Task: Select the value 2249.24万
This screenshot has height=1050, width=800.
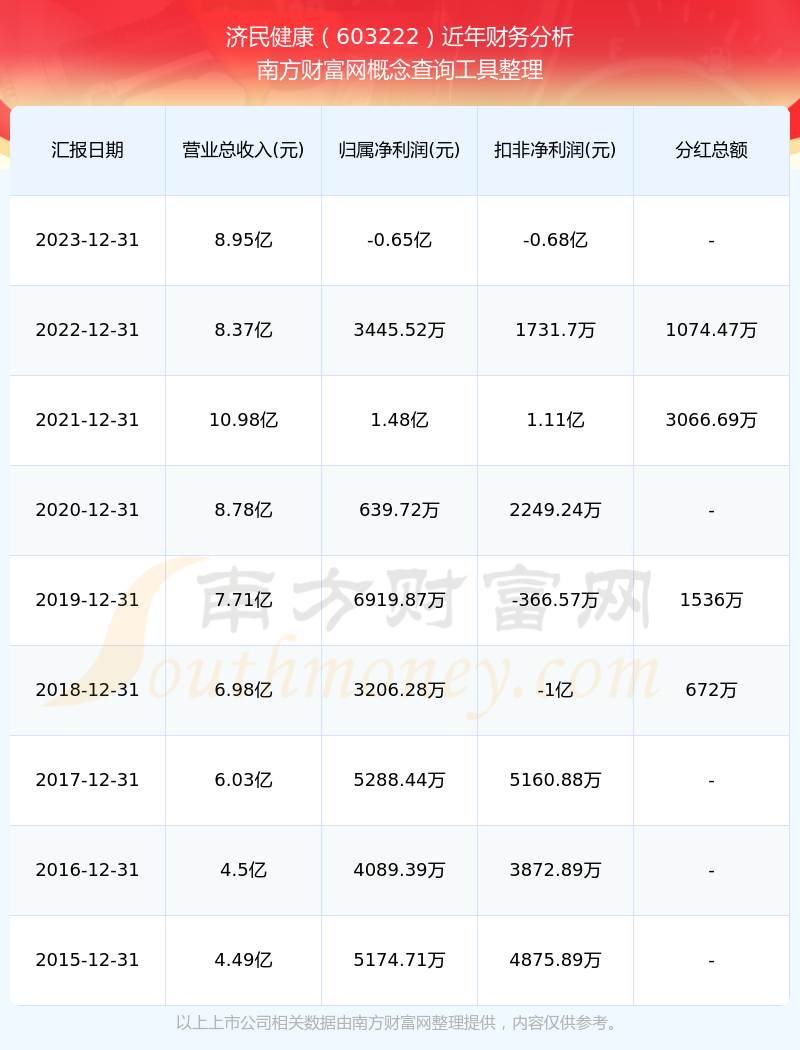Action: click(x=556, y=510)
